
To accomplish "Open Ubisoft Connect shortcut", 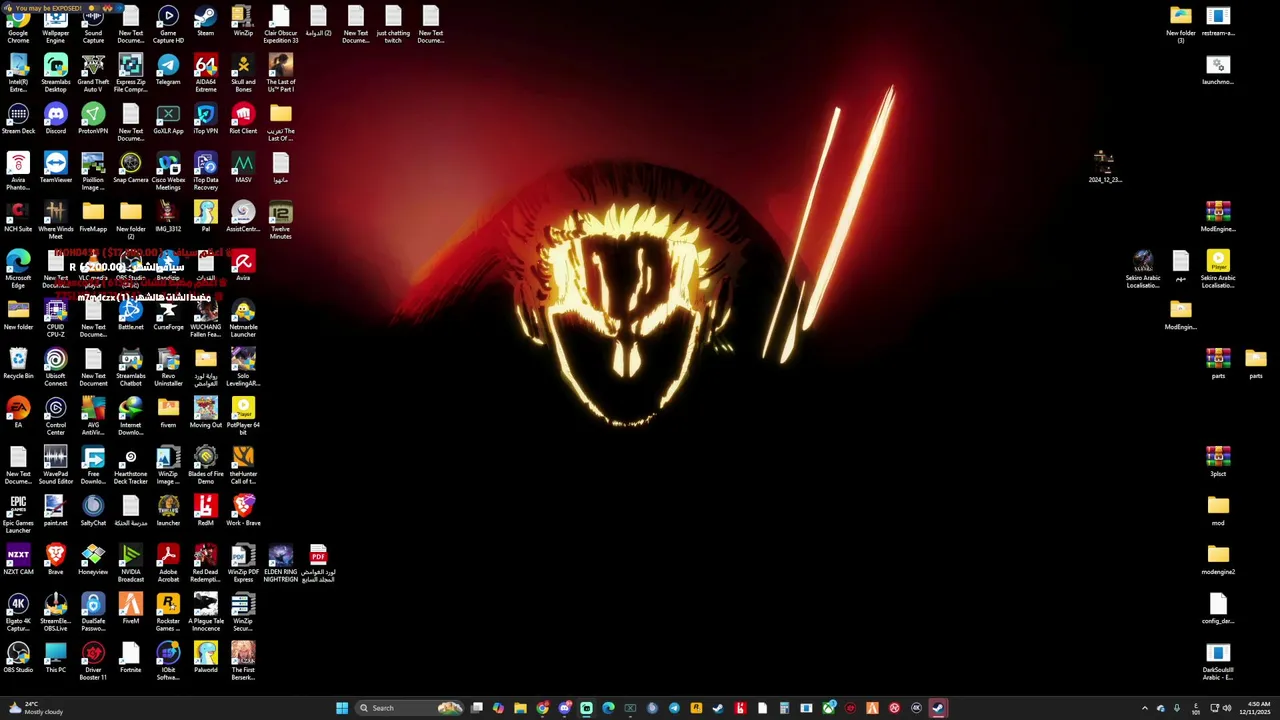I will (56, 367).
